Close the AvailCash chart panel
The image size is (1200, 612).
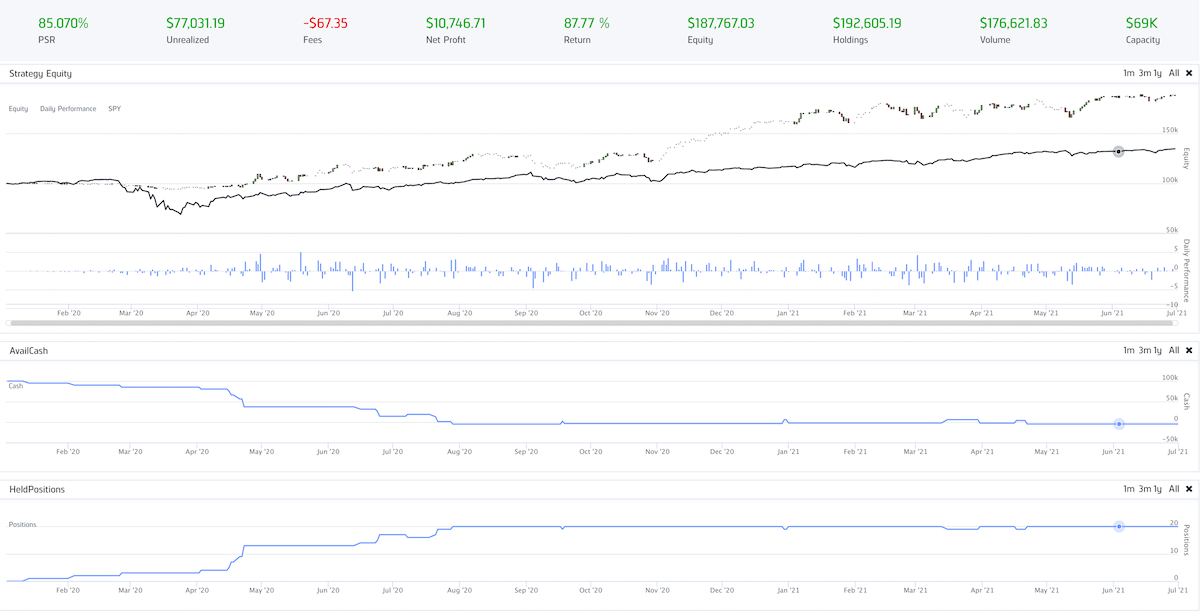click(x=1189, y=351)
